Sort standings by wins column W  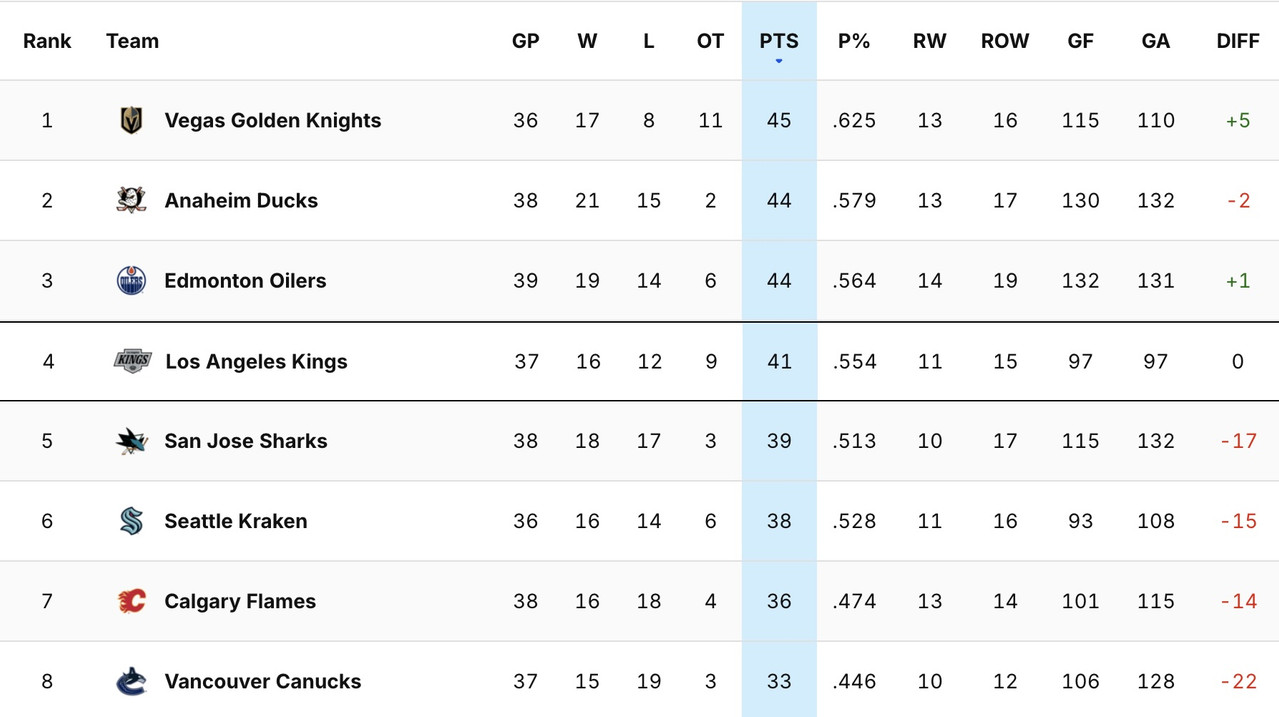(x=587, y=41)
